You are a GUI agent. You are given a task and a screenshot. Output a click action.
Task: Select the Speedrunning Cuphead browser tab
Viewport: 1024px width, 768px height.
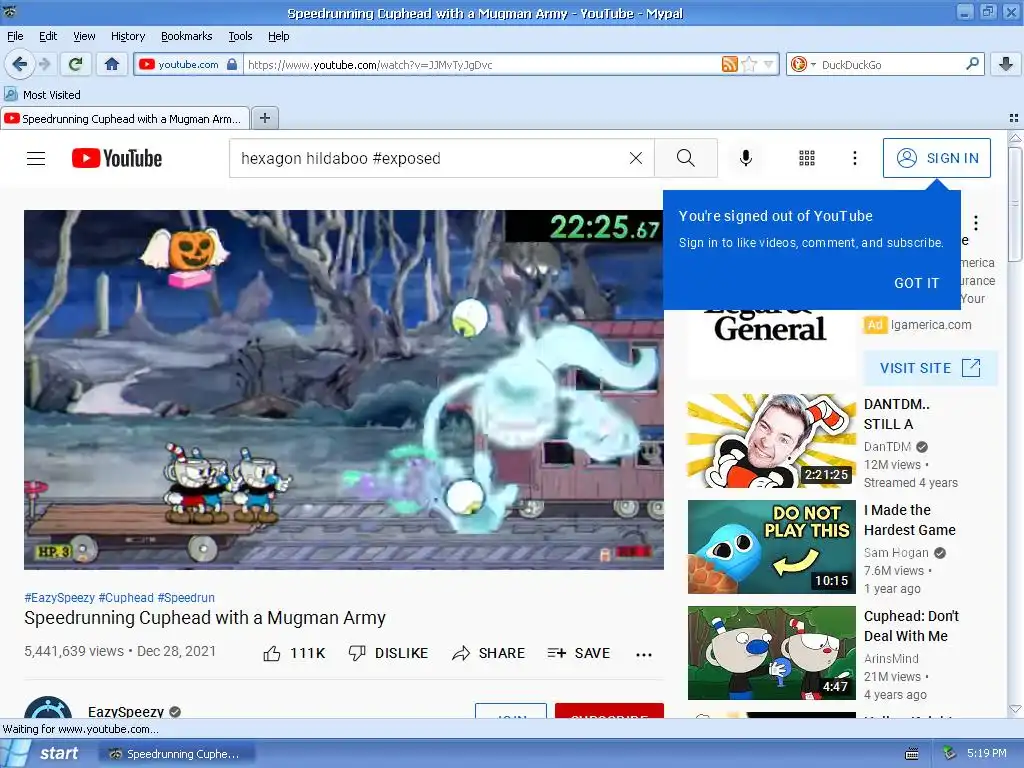click(125, 118)
